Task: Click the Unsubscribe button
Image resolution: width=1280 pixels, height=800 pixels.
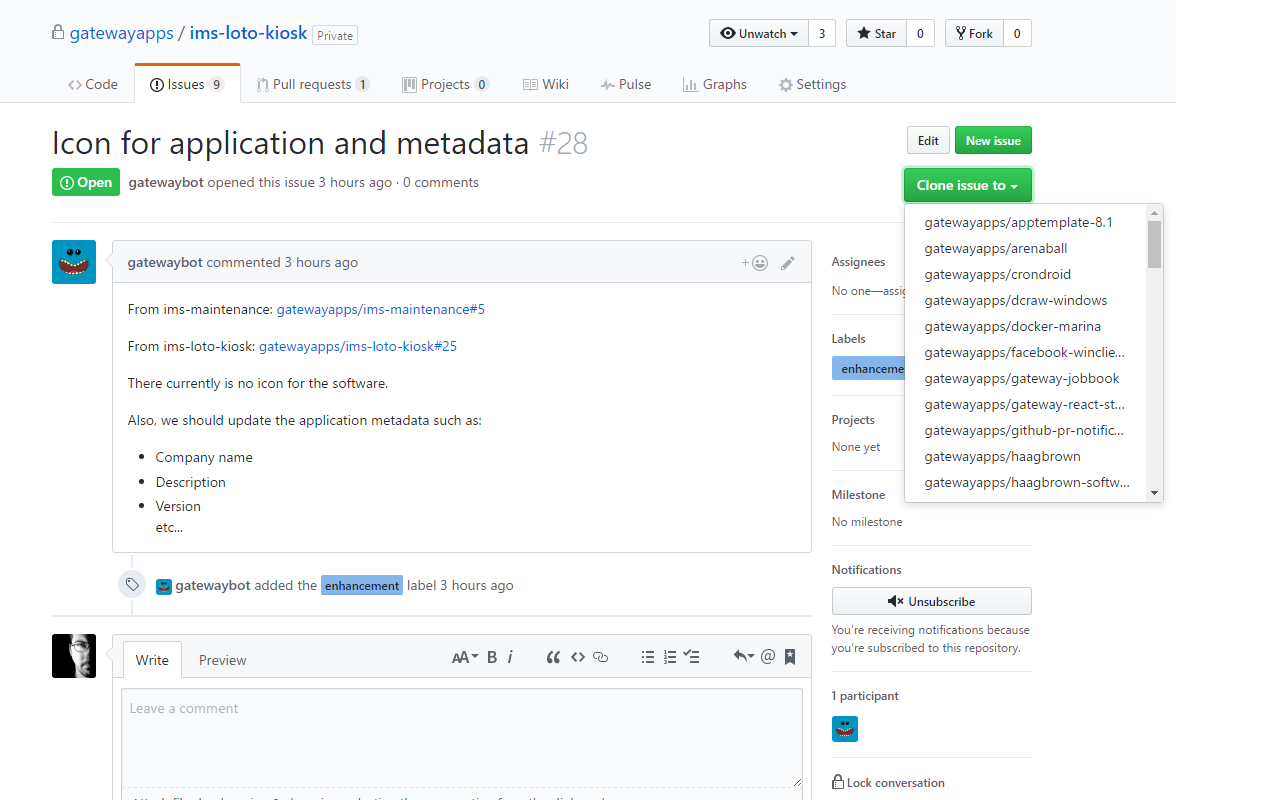Action: pos(931,601)
